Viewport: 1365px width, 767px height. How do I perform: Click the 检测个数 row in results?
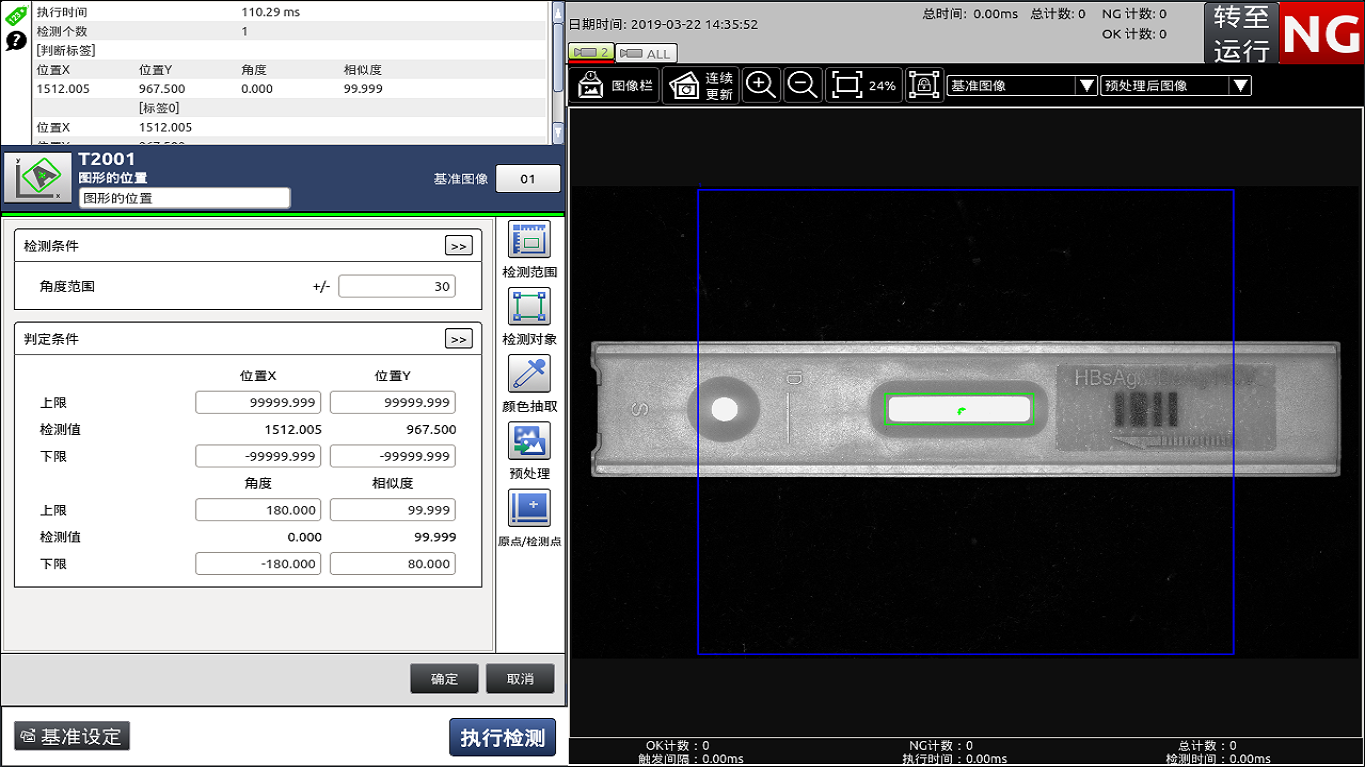point(290,32)
